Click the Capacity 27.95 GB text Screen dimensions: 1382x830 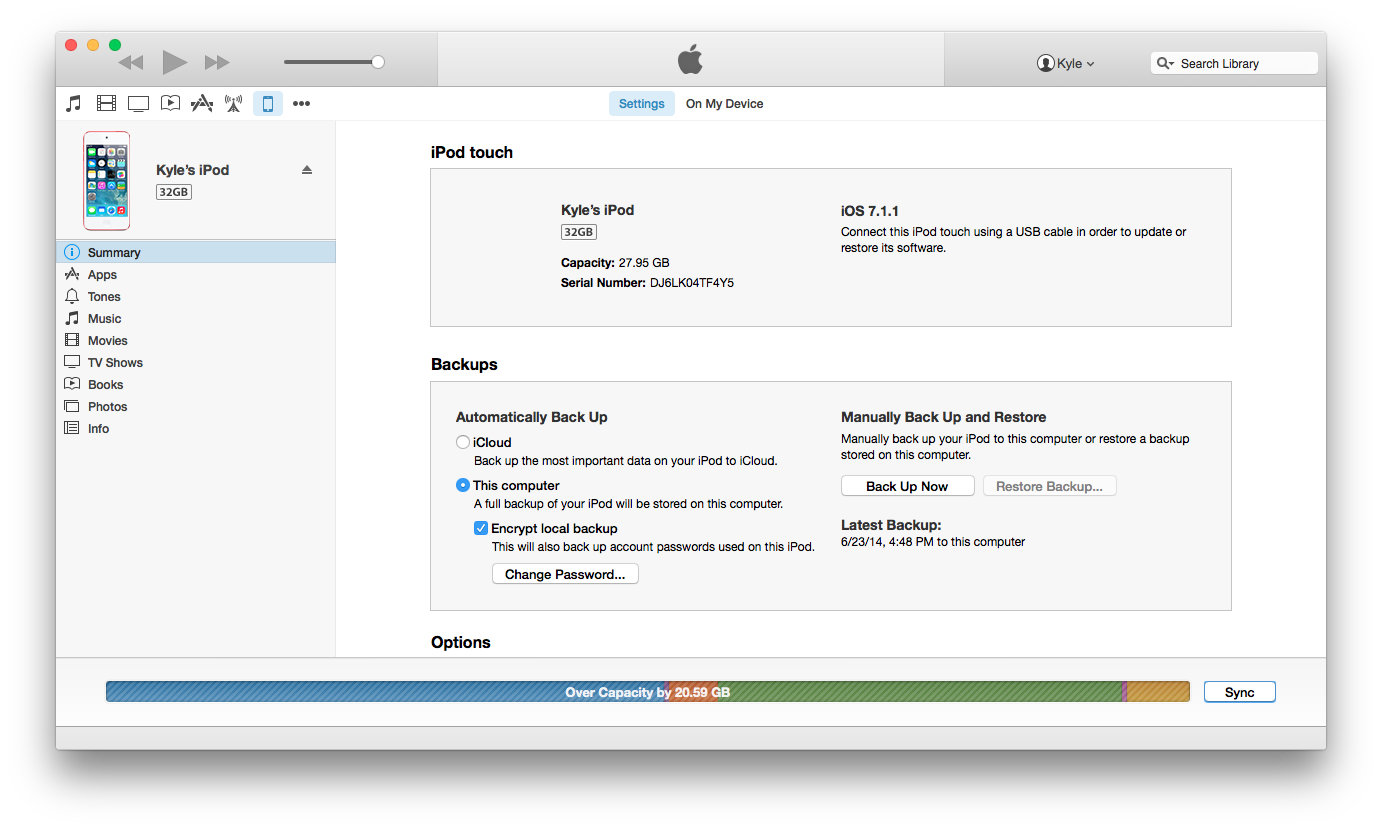(615, 263)
